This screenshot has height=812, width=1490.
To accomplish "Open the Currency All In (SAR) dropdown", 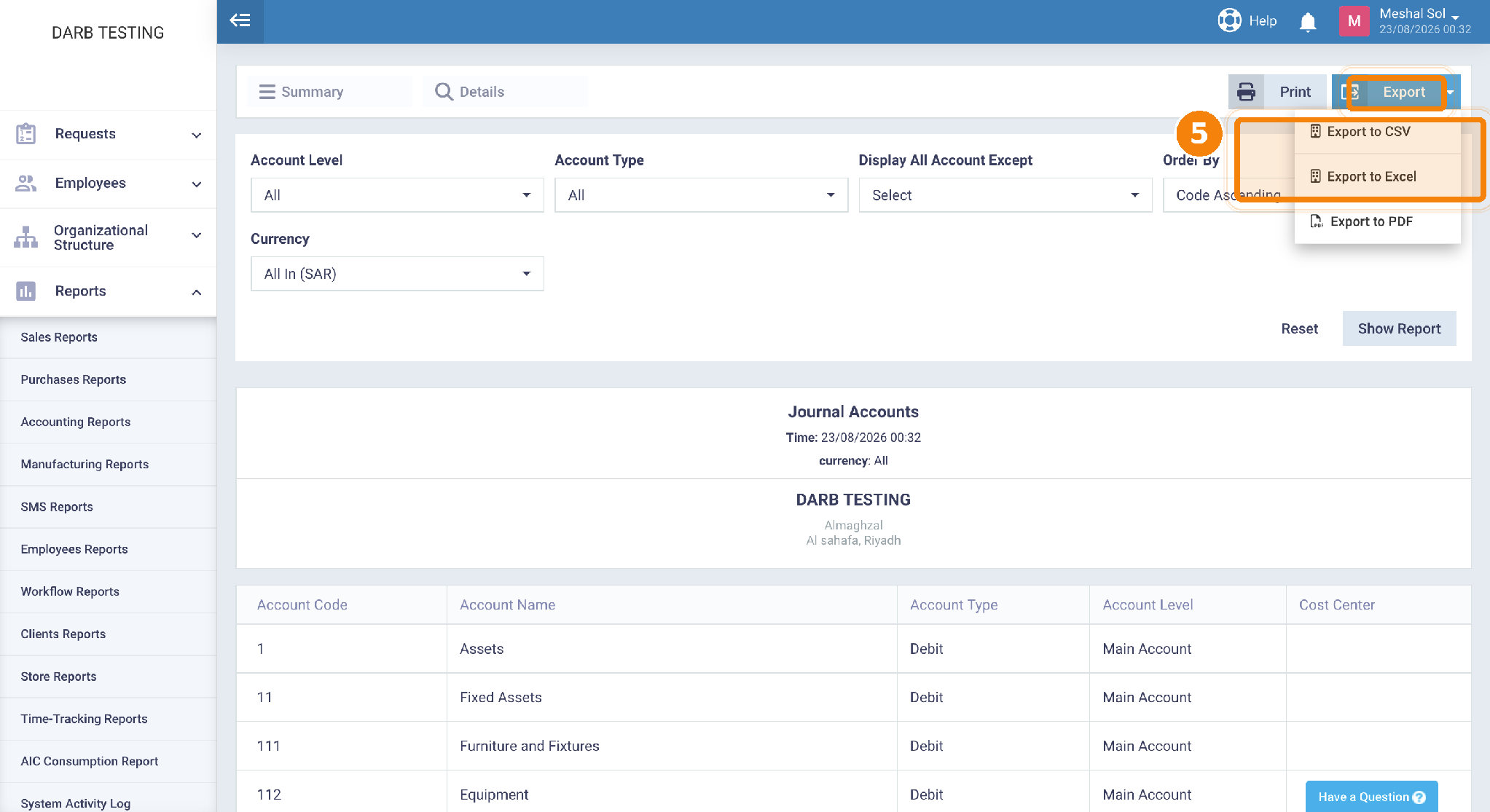I will [x=397, y=274].
